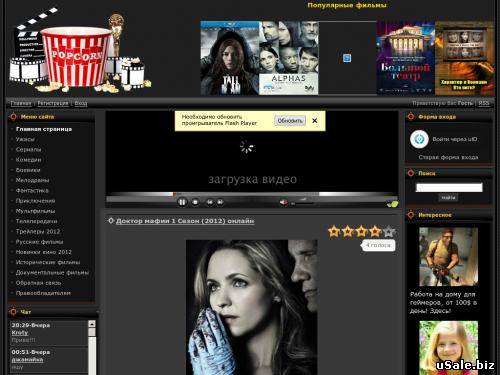Open Документальные фильмы category
Image resolution: width=500 pixels, height=375 pixels.
coord(52,273)
